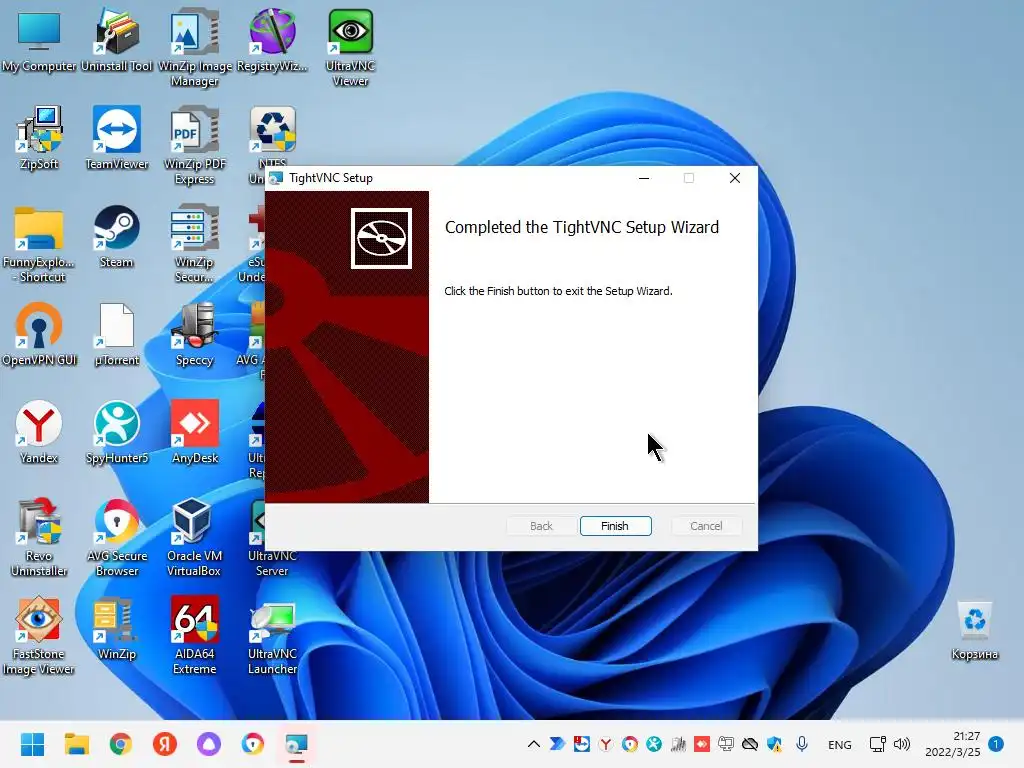
Task: Select the Uninstall Tool desktop icon
Action: (117, 40)
